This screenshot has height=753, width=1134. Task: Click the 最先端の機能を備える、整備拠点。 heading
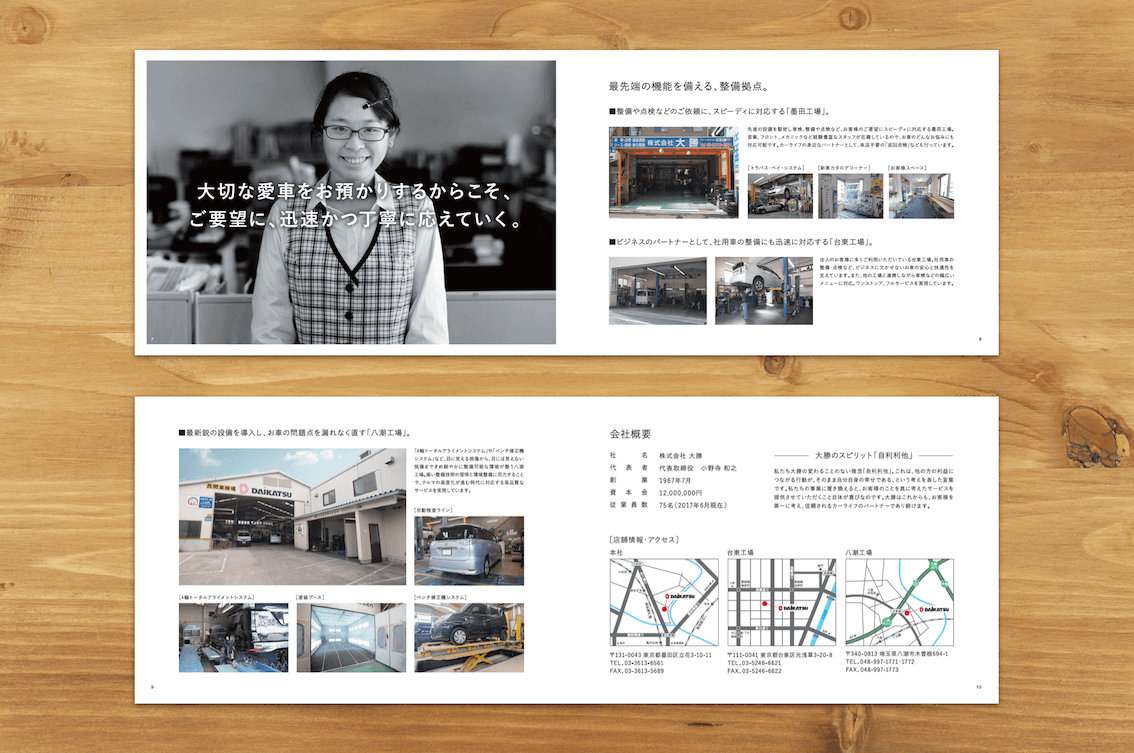(689, 87)
